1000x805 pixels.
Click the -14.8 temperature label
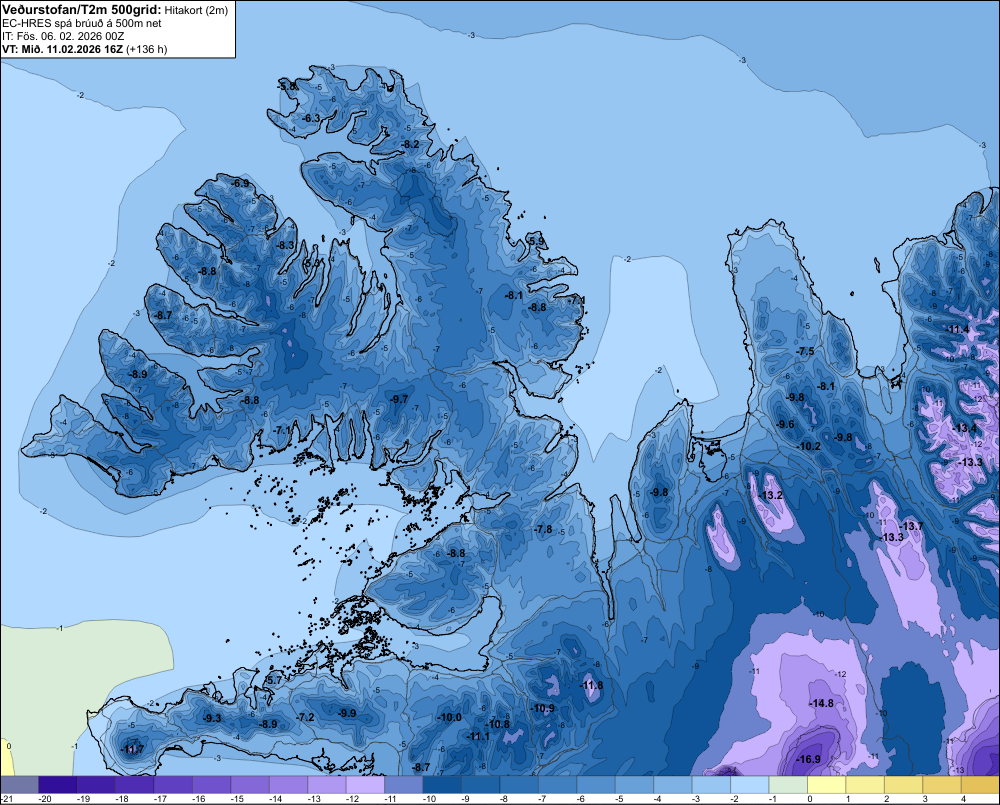(x=821, y=703)
